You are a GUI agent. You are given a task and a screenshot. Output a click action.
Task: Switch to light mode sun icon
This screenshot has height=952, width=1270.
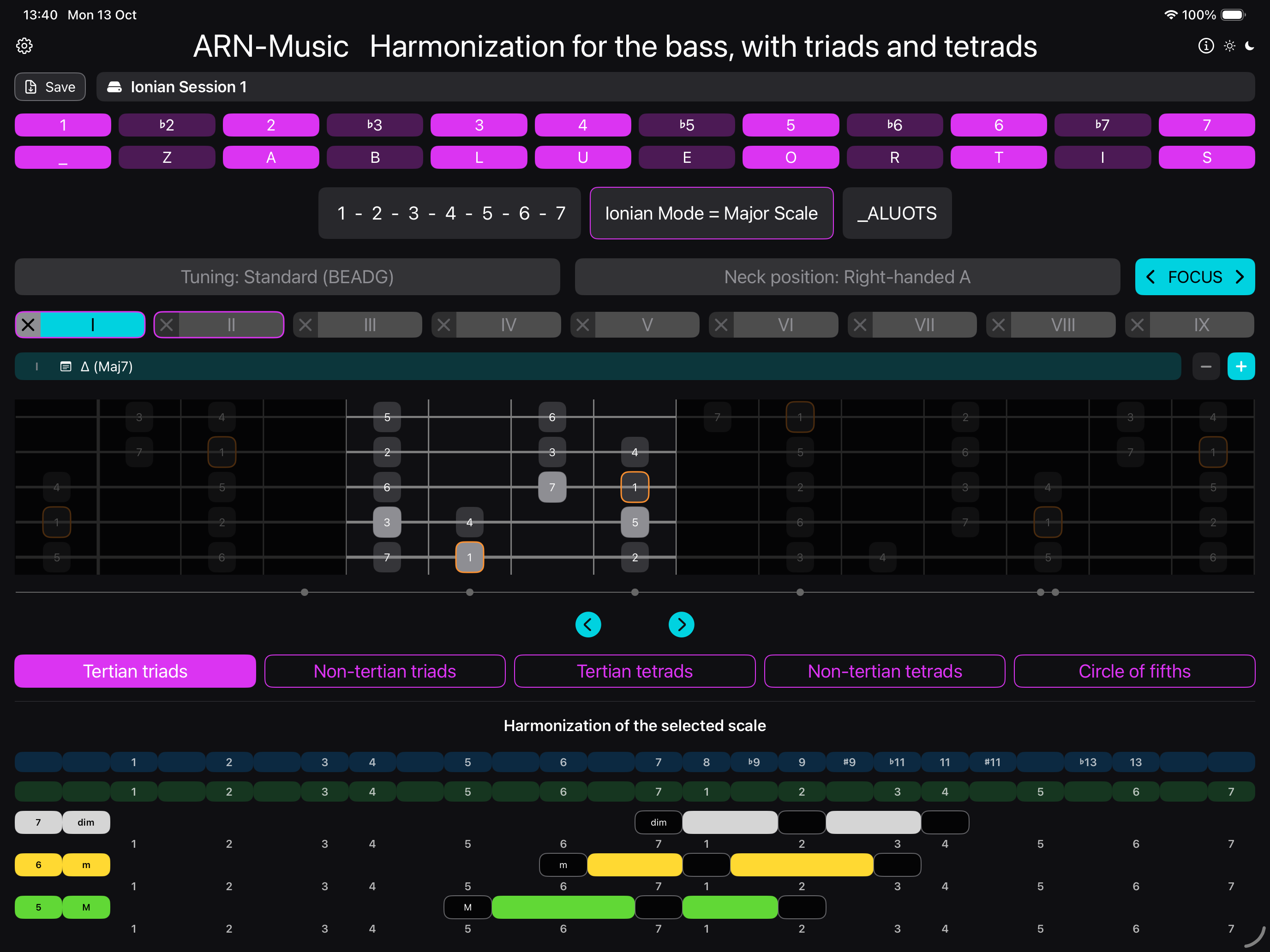1229,46
